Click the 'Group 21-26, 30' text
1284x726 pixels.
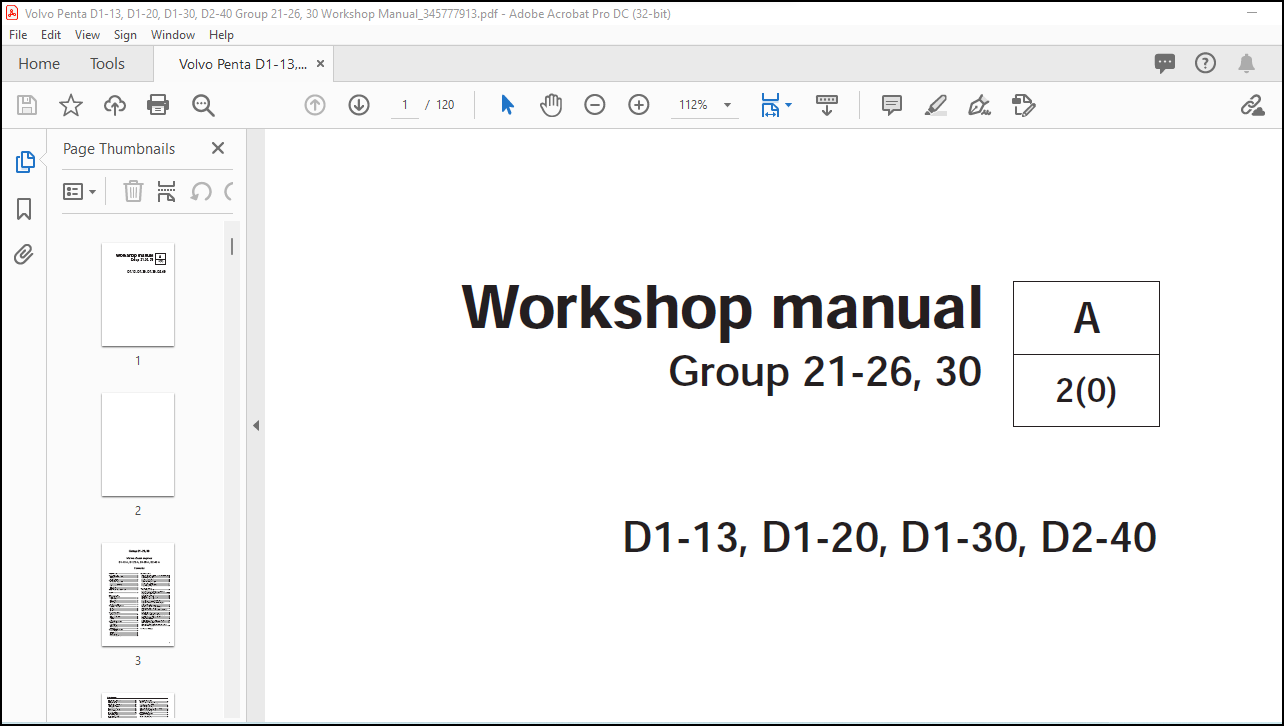tap(825, 372)
